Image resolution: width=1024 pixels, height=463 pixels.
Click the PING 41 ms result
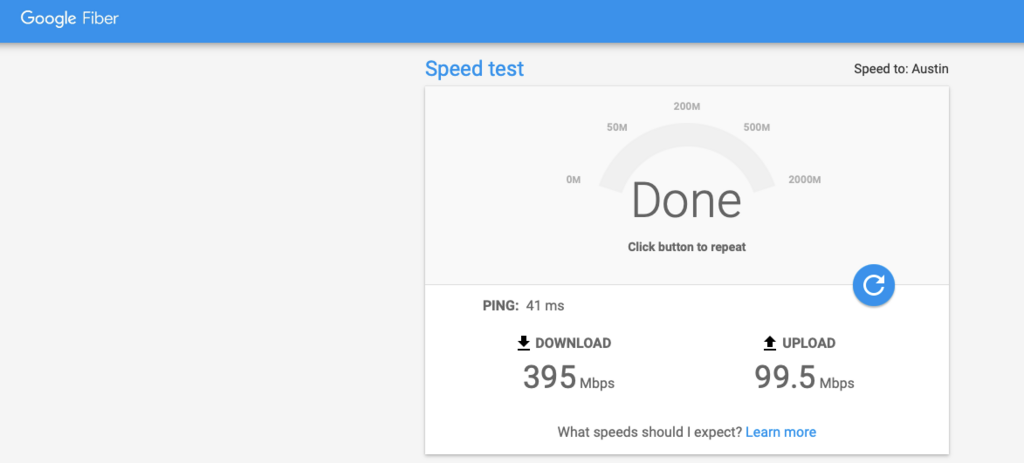coord(523,305)
